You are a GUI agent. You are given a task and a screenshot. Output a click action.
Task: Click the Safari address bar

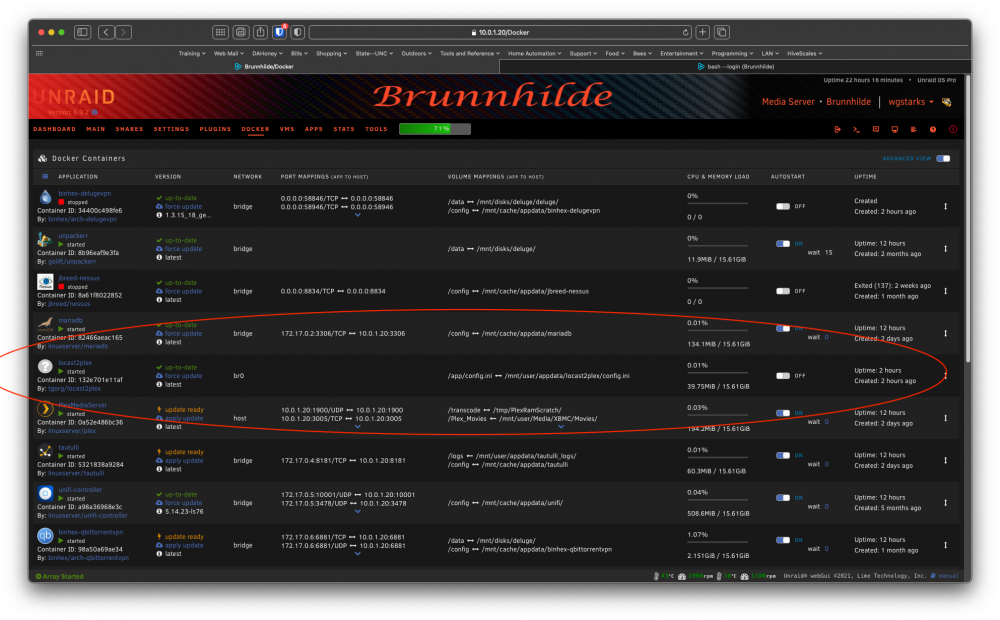pyautogui.click(x=501, y=32)
